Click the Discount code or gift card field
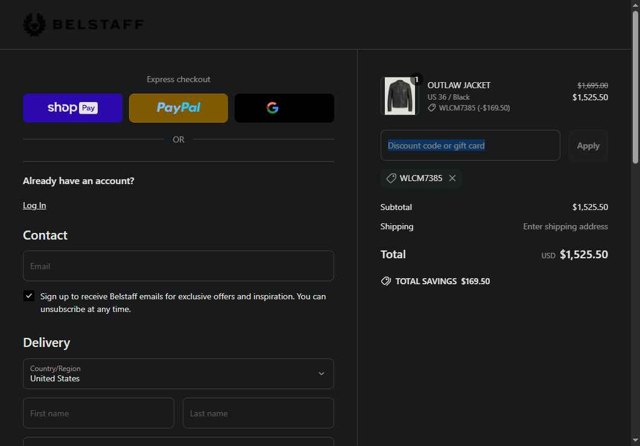Screen dimensions: 640x446 [x=470, y=145]
